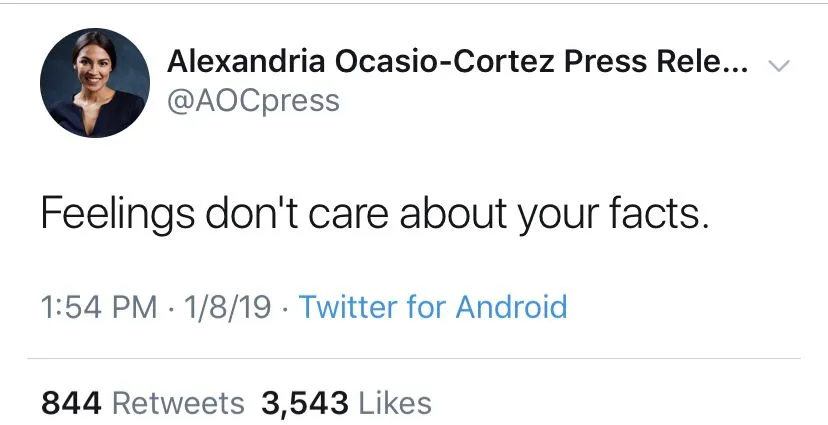Click the bold 844 retweet count number
The image size is (828, 425).
click(72, 402)
